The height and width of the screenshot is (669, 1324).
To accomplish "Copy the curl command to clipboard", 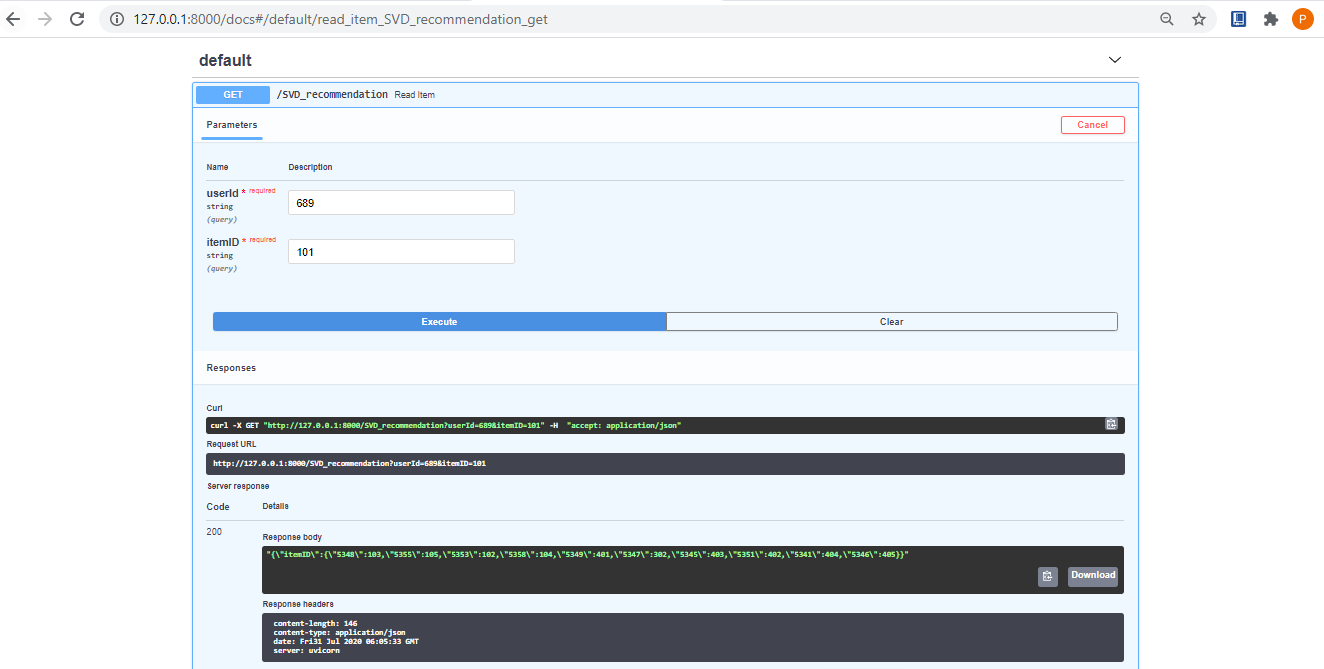I will point(1111,424).
